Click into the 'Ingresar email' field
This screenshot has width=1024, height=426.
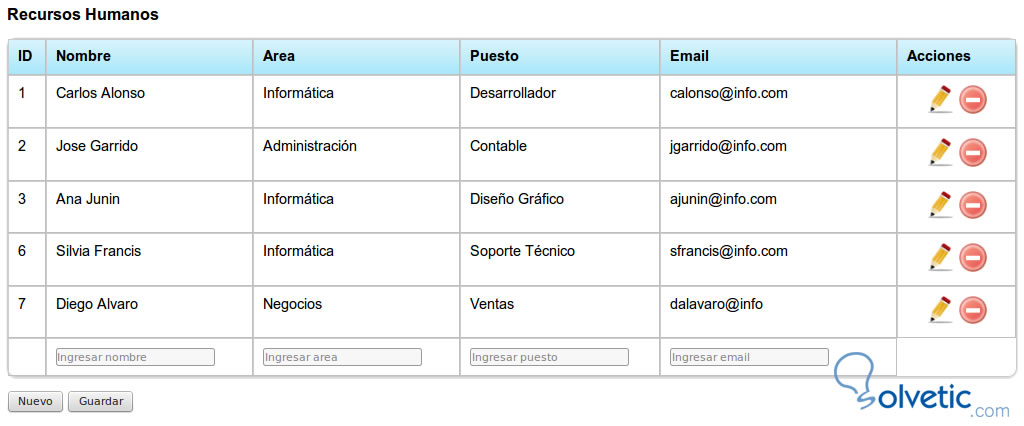(749, 357)
